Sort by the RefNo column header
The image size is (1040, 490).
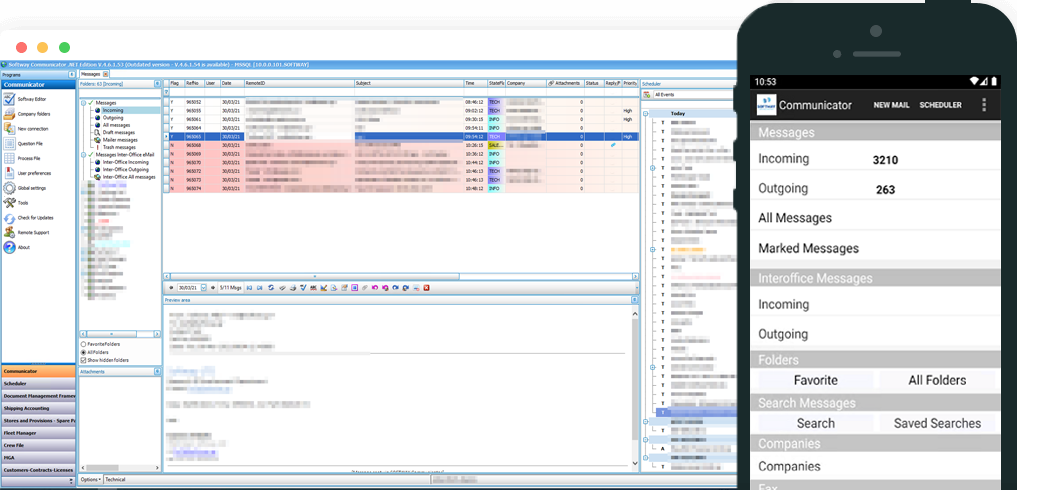pos(194,84)
